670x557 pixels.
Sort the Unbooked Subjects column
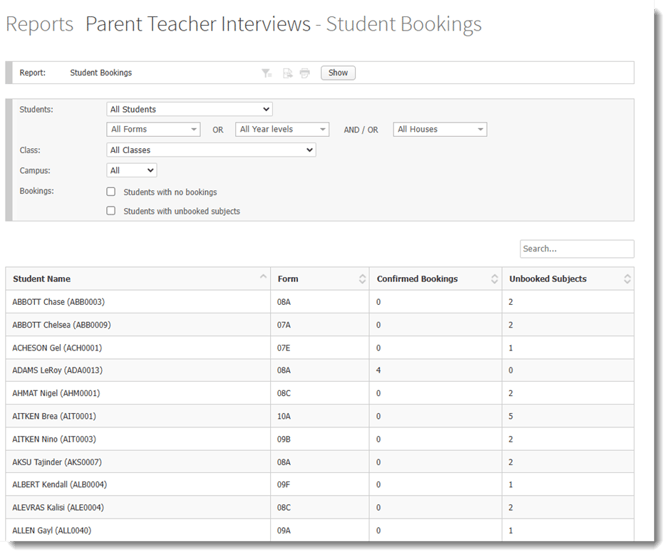click(x=627, y=279)
